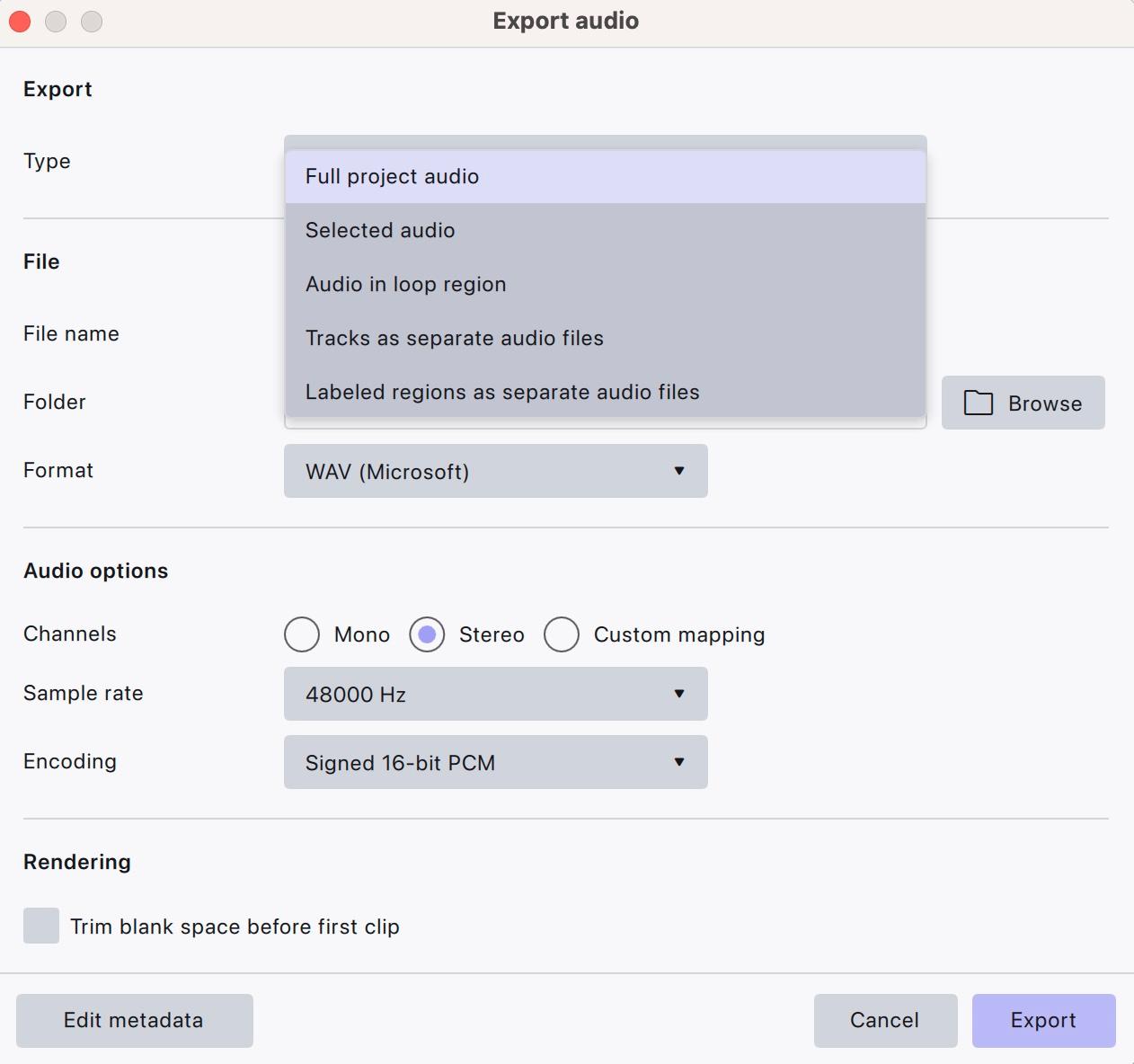Image resolution: width=1134 pixels, height=1064 pixels.
Task: Cancel the export dialog
Action: (x=886, y=1021)
